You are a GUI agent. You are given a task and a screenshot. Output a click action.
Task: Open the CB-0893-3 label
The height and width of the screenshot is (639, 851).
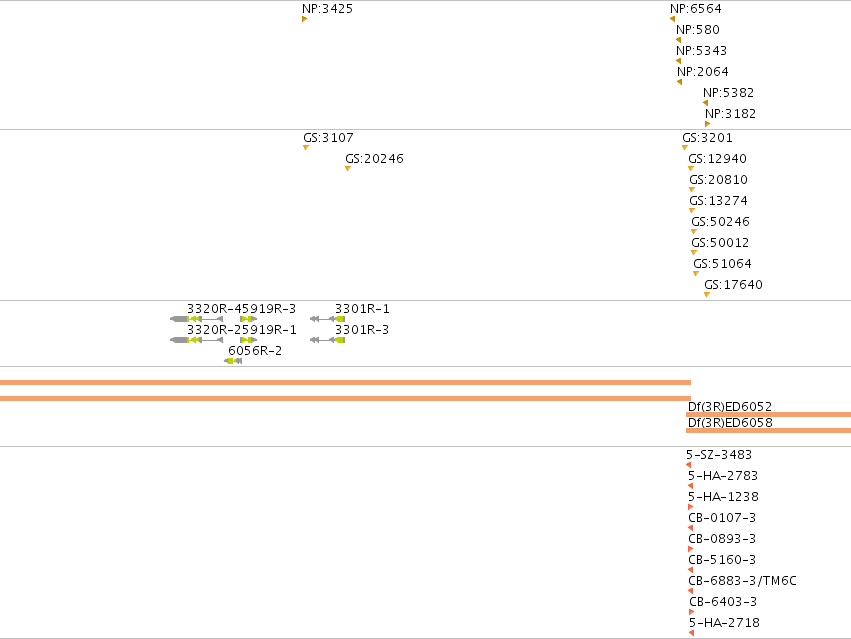(722, 539)
